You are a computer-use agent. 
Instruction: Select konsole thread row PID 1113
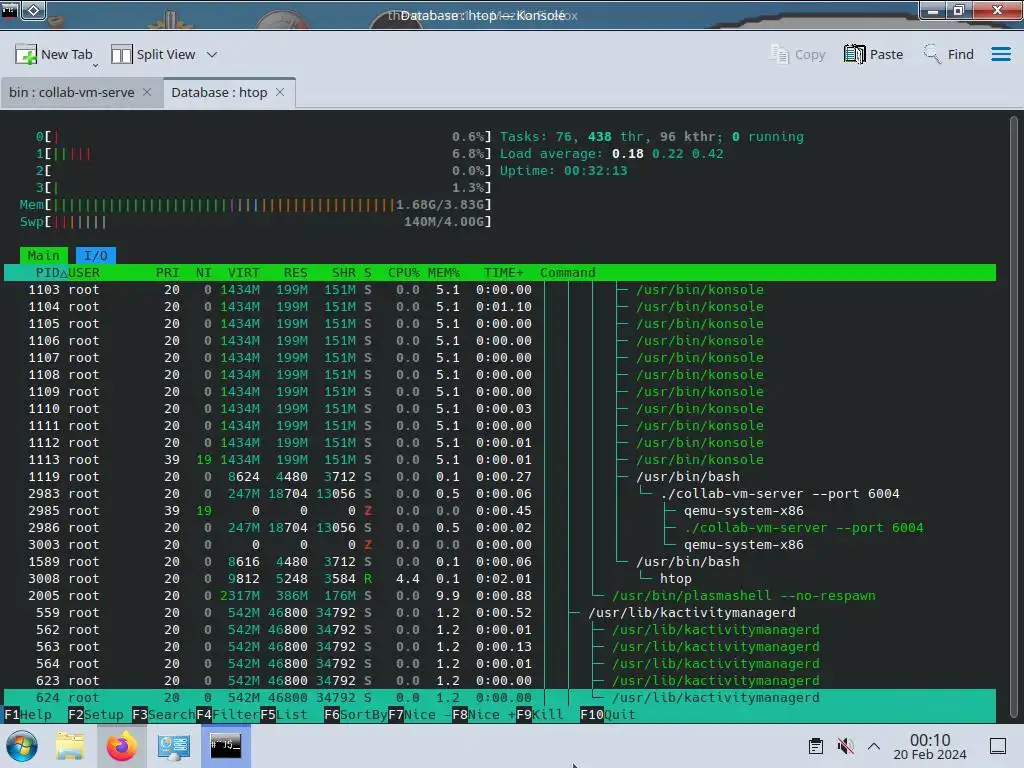(500, 460)
